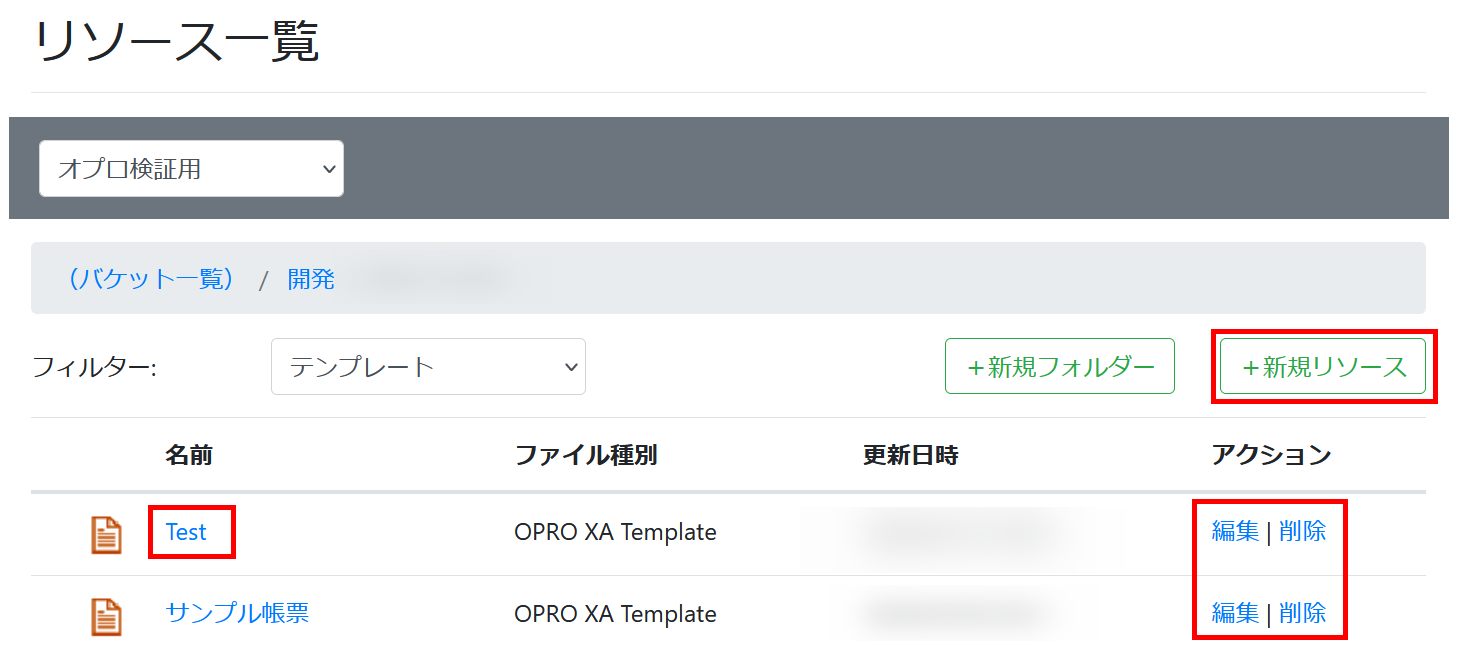This screenshot has height=653, width=1460.
Task: Delete the サンプル帳票 resource via 削除
Action: tap(1303, 613)
